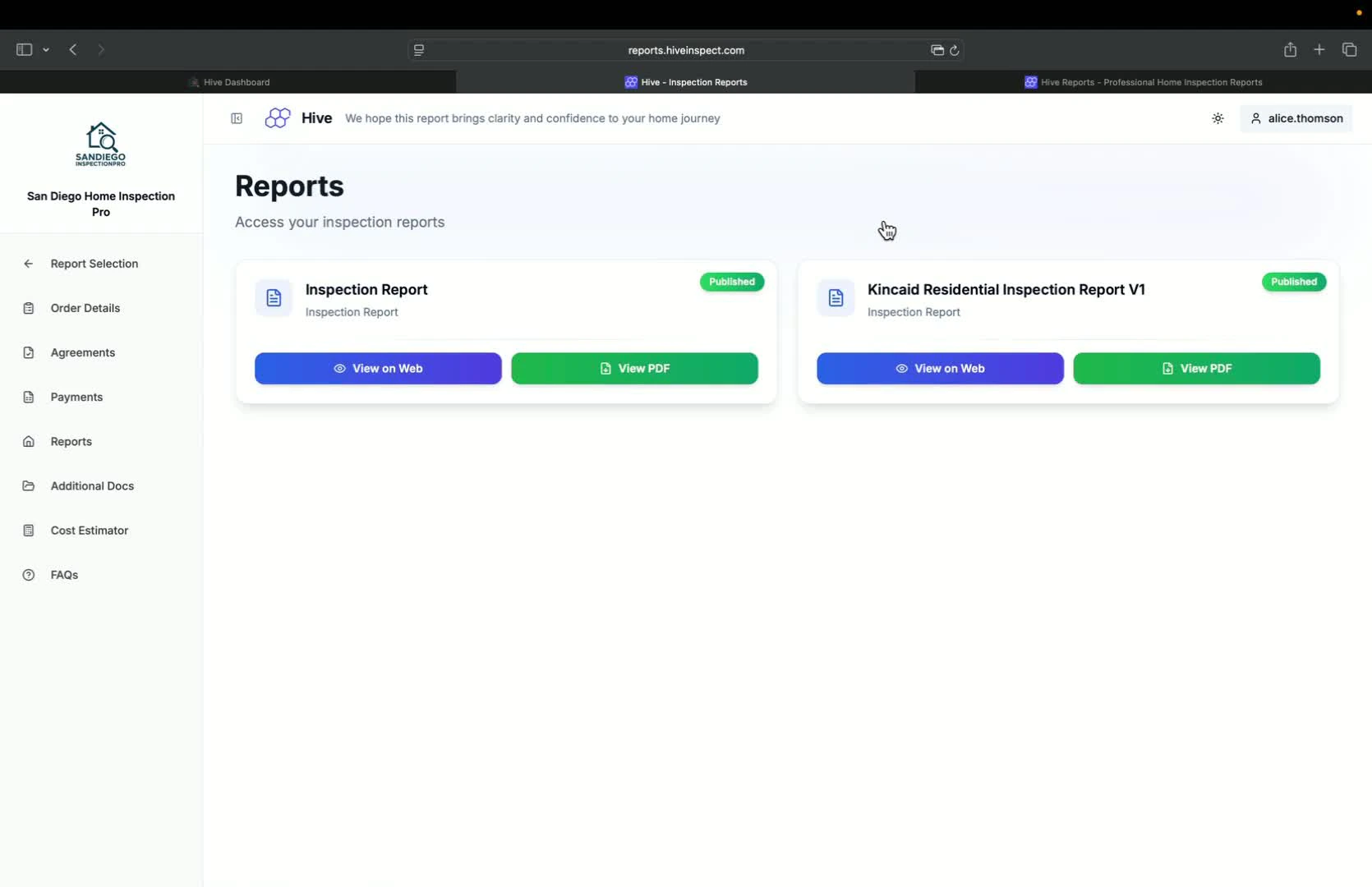Click the browser address bar
The image size is (1372, 887).
[686, 50]
